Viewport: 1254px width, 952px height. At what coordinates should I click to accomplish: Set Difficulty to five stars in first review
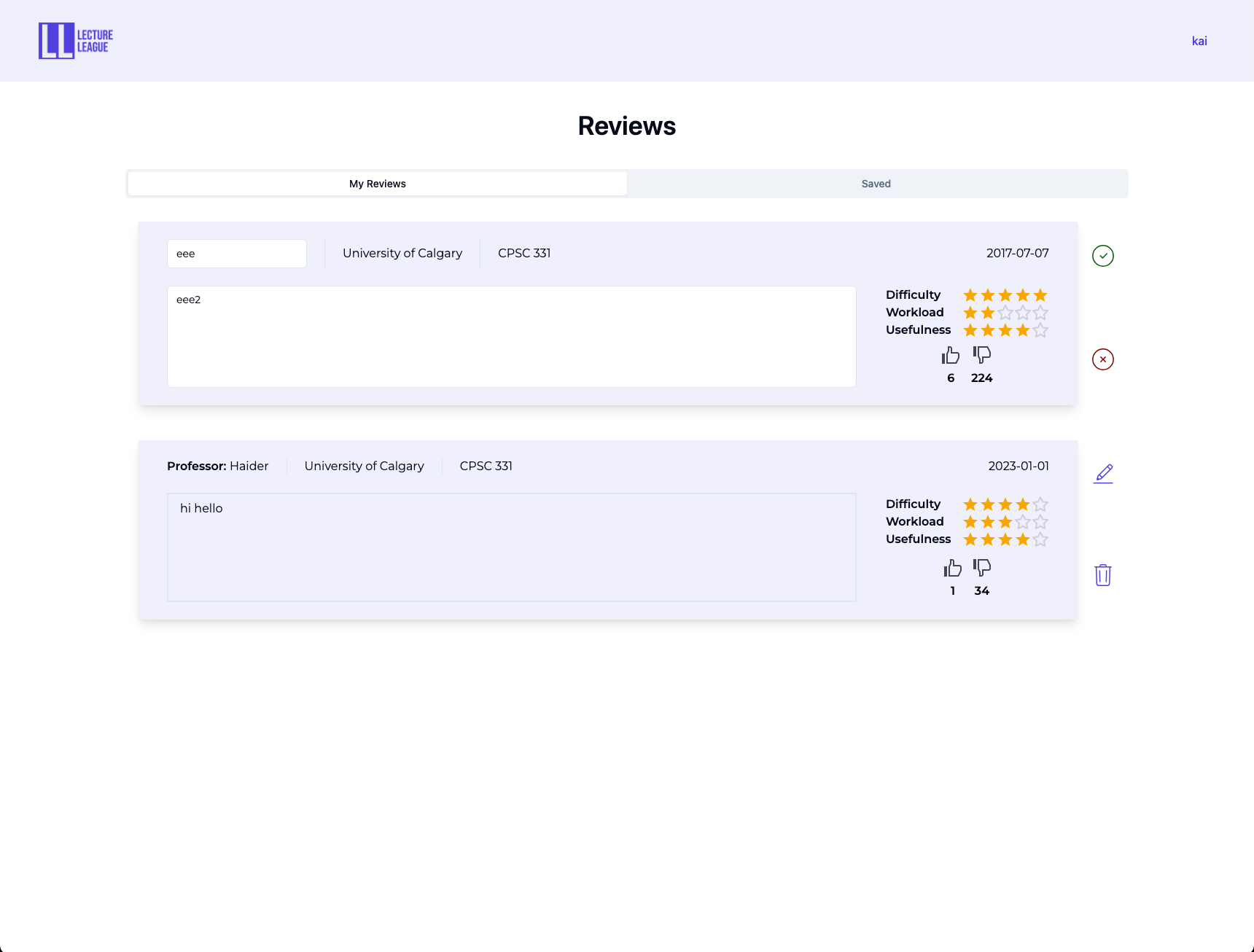[1040, 295]
